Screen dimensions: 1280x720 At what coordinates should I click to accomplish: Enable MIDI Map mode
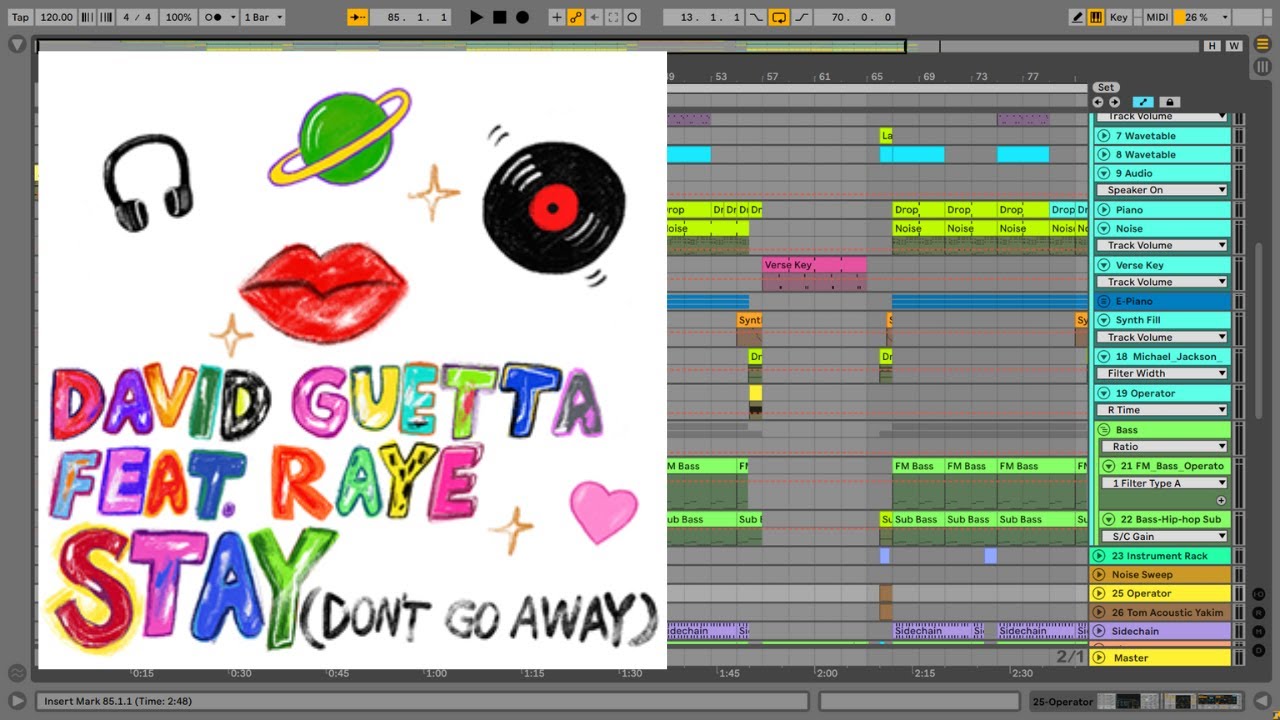click(1157, 17)
